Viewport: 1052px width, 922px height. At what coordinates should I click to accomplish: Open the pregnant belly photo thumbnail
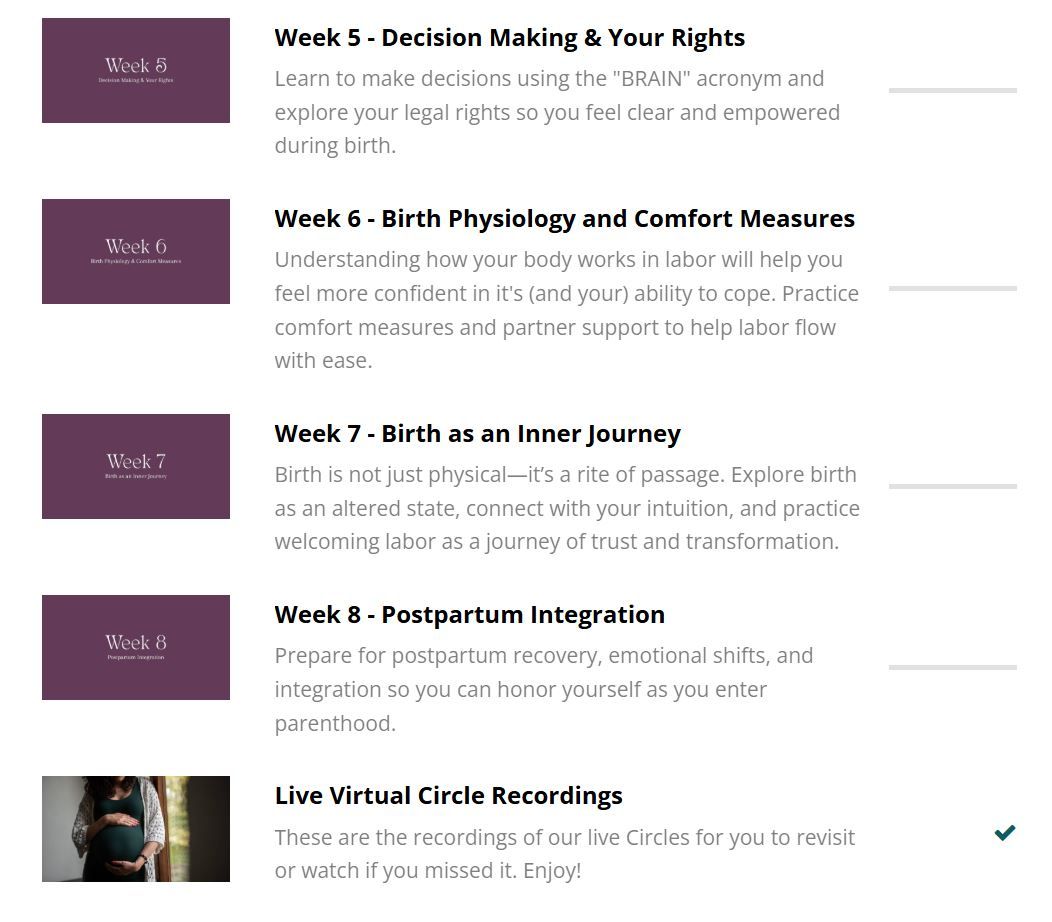pos(136,829)
